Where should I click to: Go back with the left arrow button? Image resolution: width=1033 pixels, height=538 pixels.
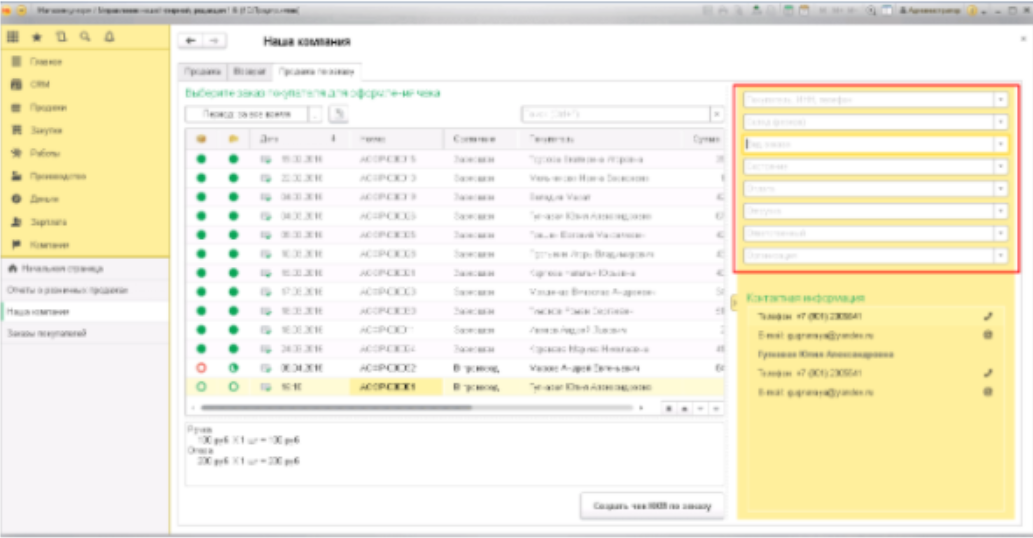[191, 41]
